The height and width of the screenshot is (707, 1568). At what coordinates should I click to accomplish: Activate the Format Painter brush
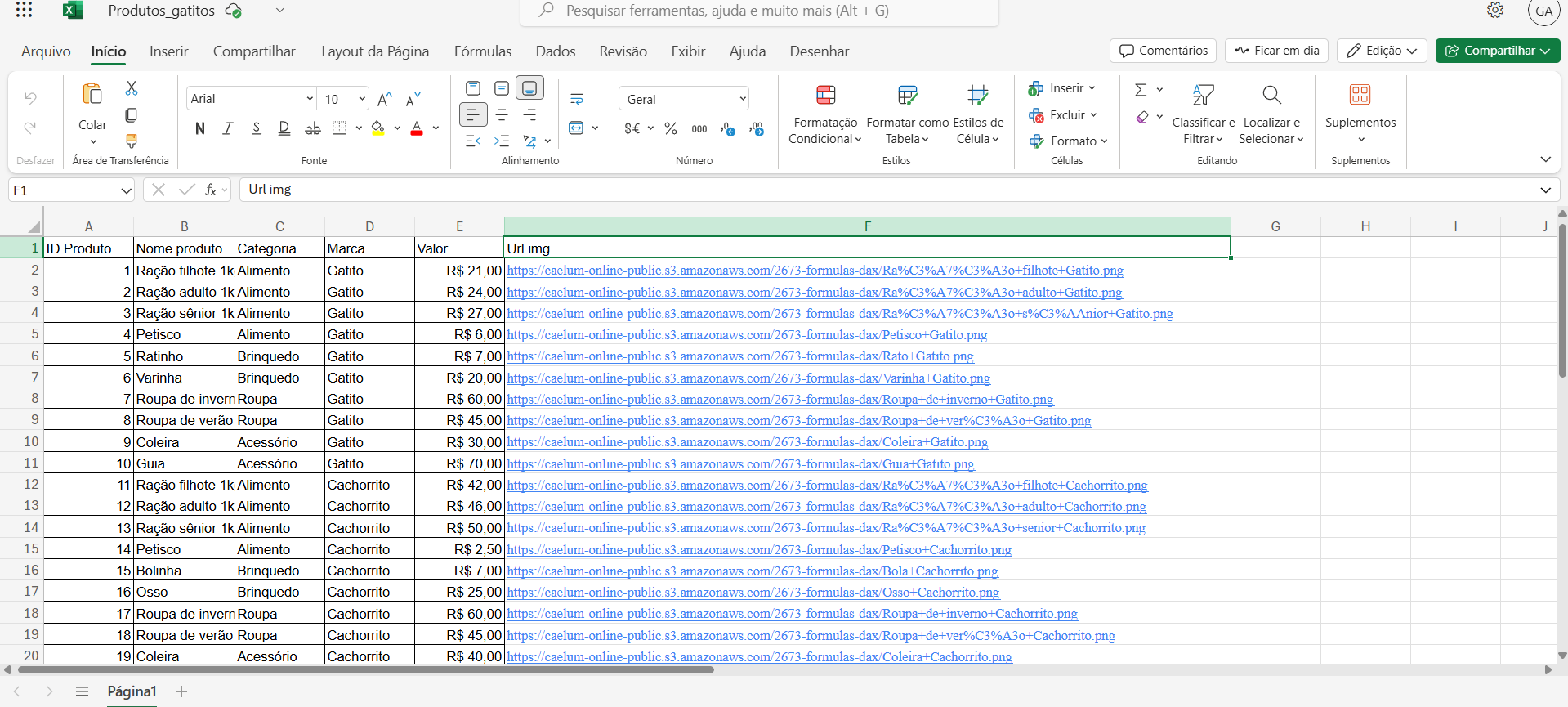tap(132, 141)
